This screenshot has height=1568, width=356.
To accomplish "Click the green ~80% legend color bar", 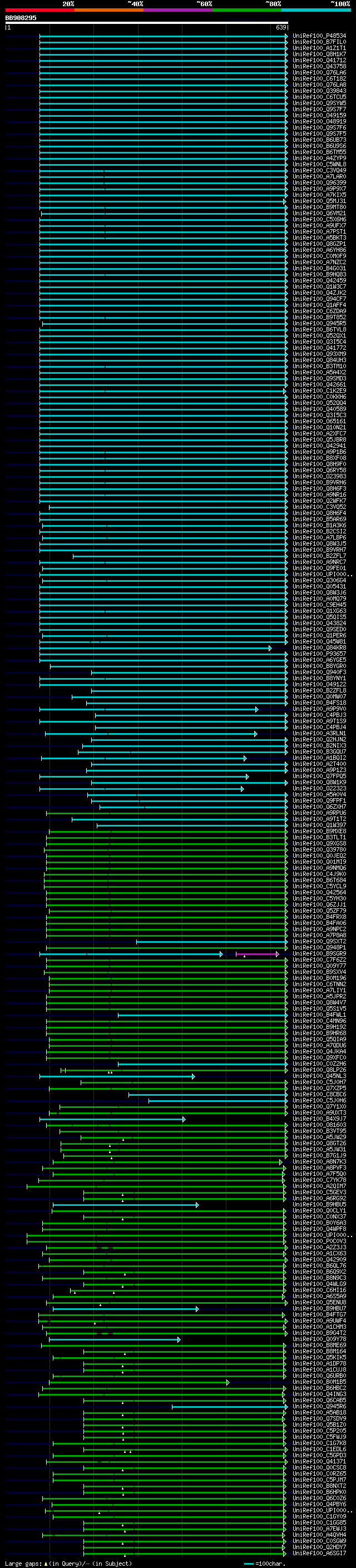I will pos(247,10).
